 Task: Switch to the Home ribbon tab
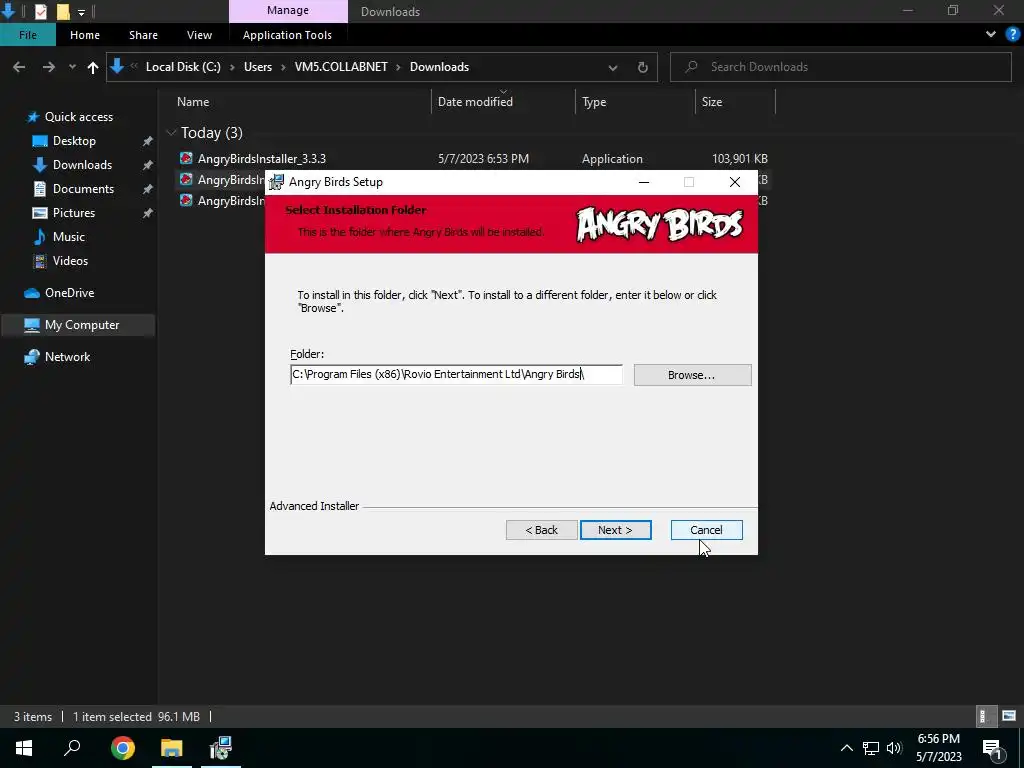pyautogui.click(x=85, y=35)
